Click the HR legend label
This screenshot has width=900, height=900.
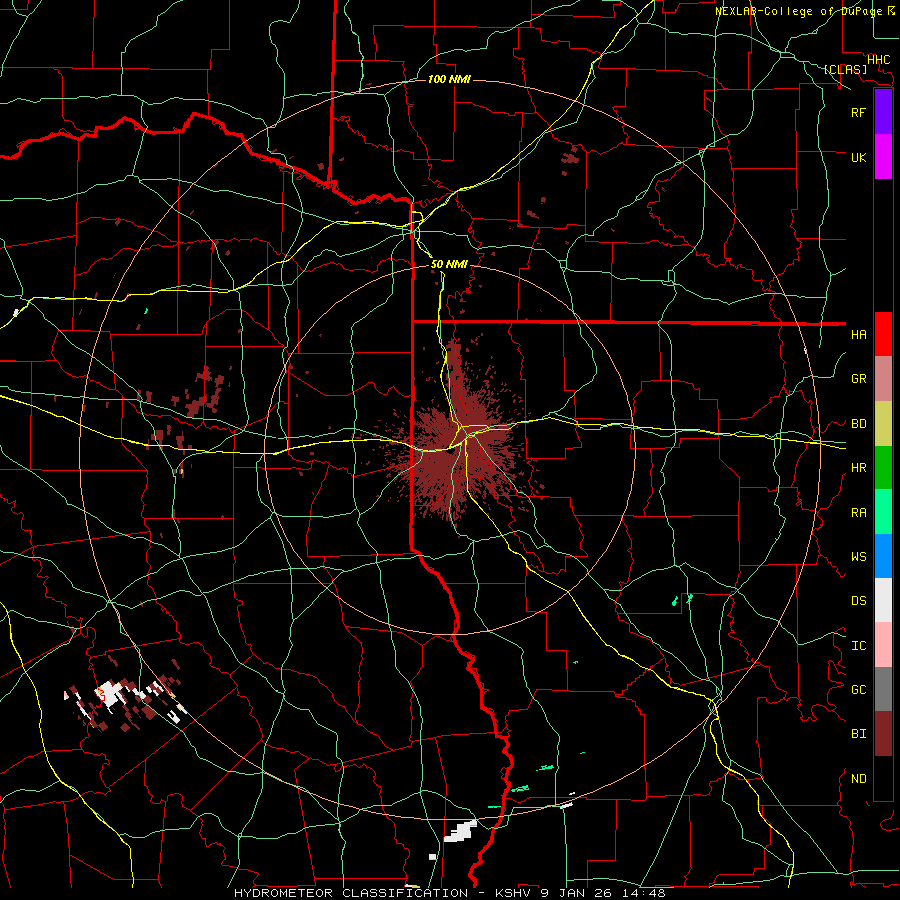[x=858, y=468]
